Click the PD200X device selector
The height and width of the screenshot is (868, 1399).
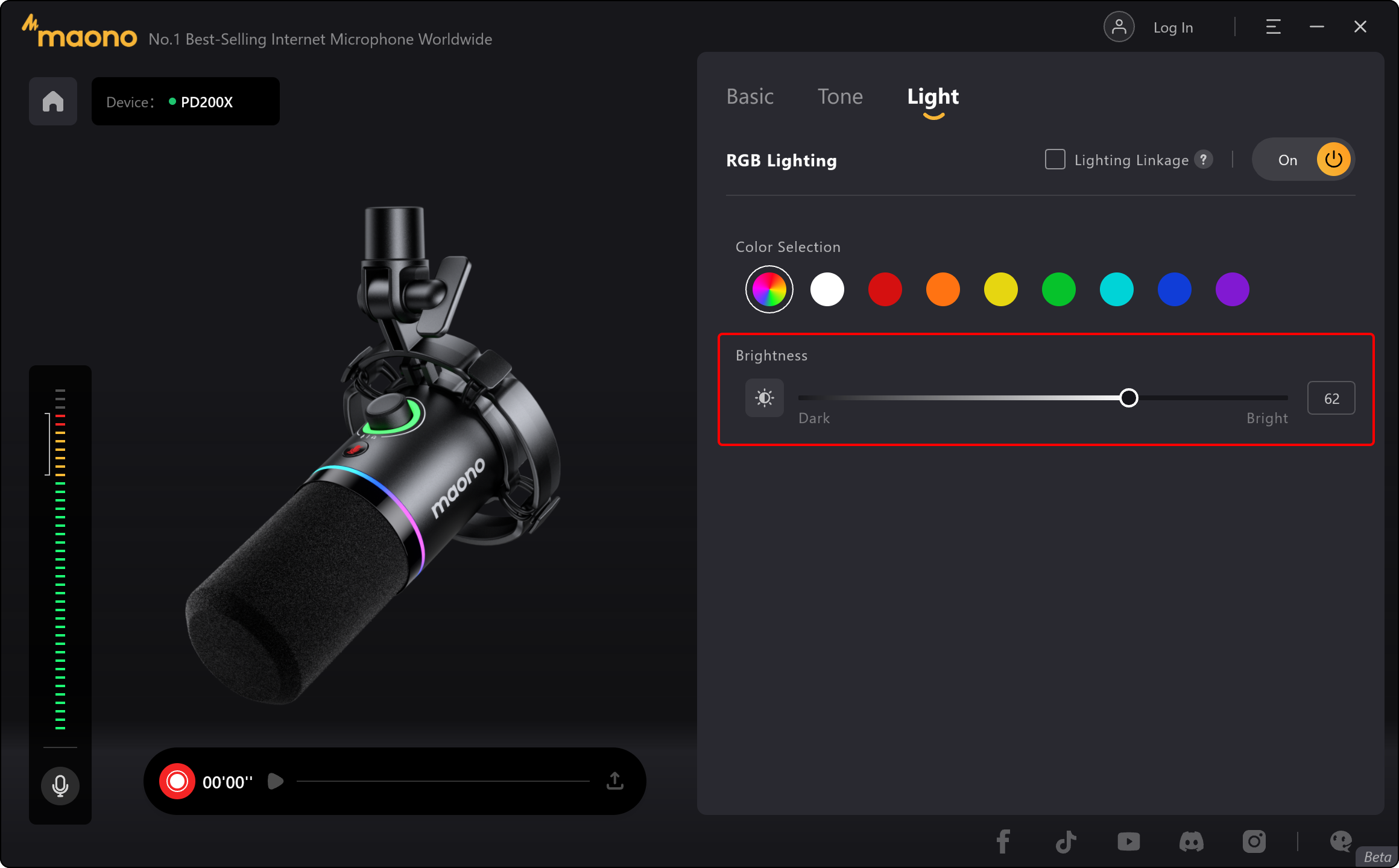(186, 102)
